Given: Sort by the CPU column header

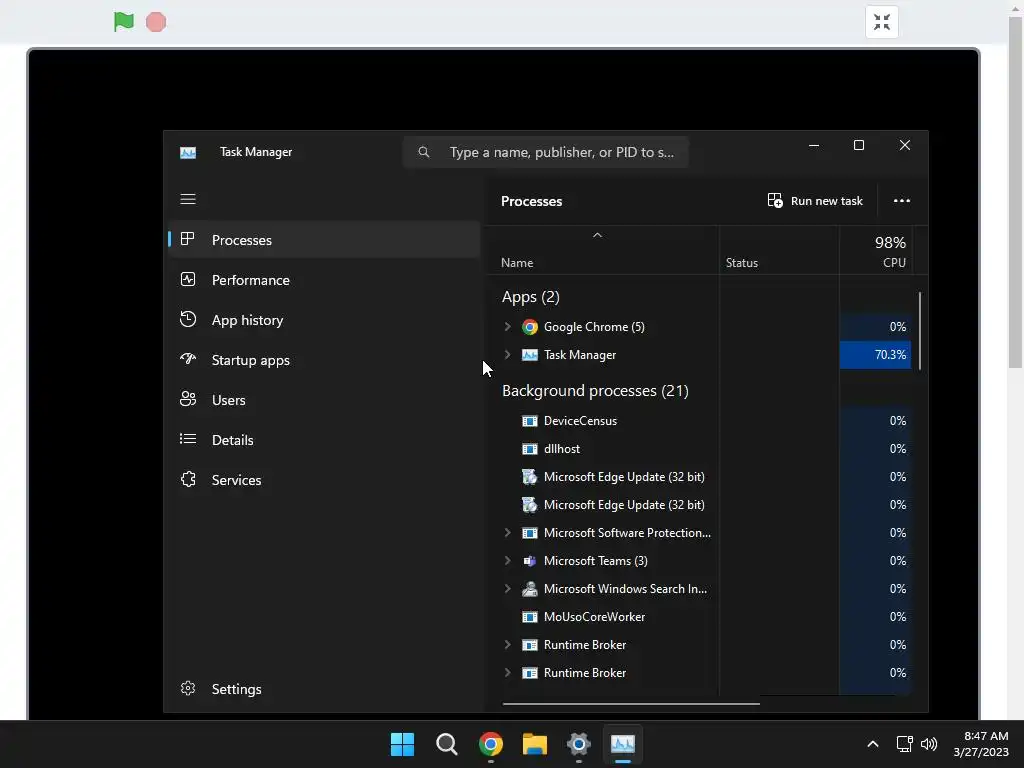Looking at the screenshot, I should coord(875,251).
